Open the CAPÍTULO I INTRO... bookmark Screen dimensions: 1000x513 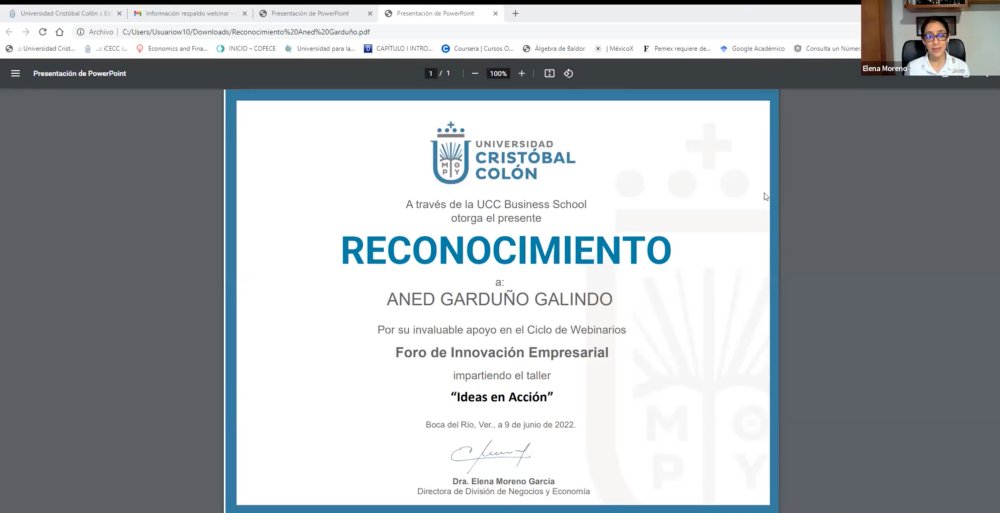399,48
